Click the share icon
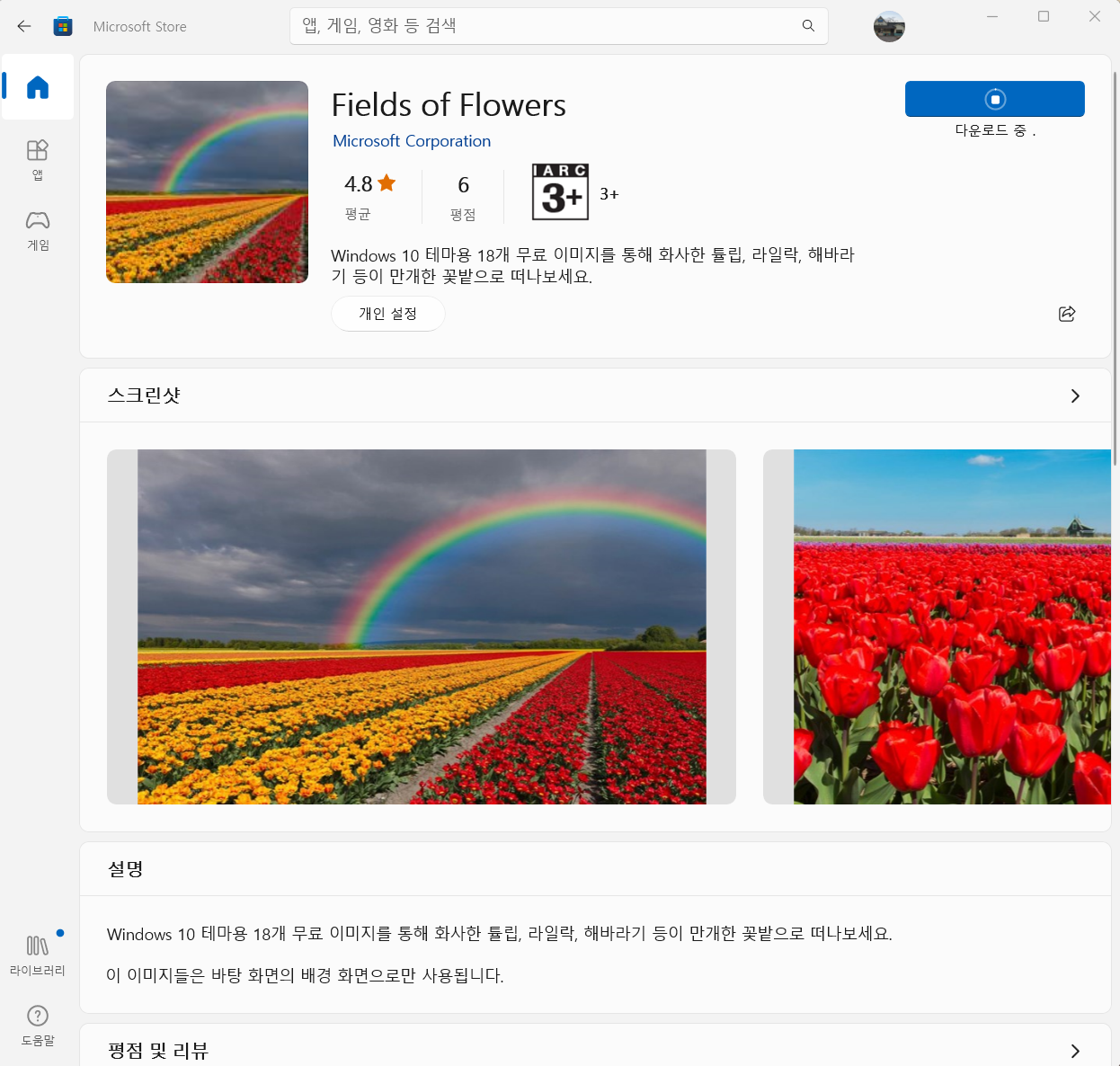The height and width of the screenshot is (1066, 1120). [x=1067, y=314]
